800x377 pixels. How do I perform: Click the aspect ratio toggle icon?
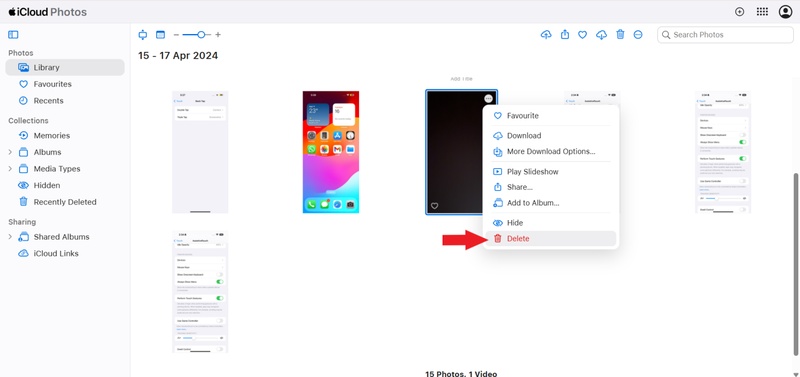[x=143, y=35]
